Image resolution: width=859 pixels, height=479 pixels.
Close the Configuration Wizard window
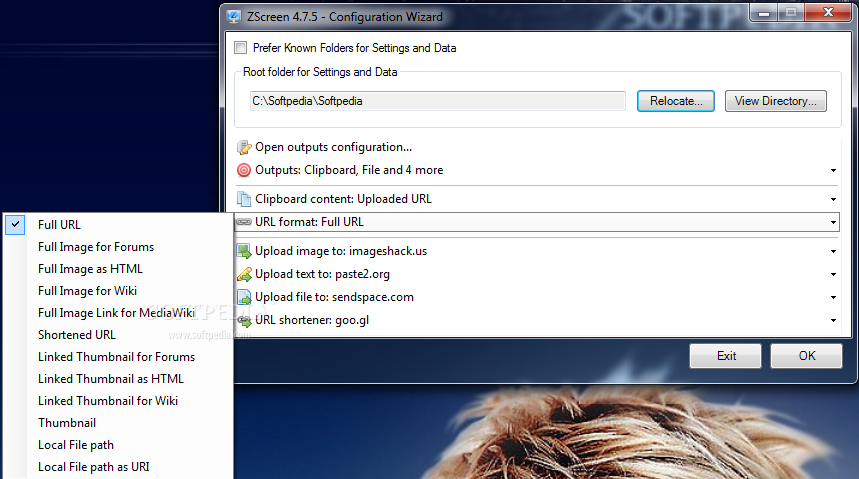click(828, 13)
